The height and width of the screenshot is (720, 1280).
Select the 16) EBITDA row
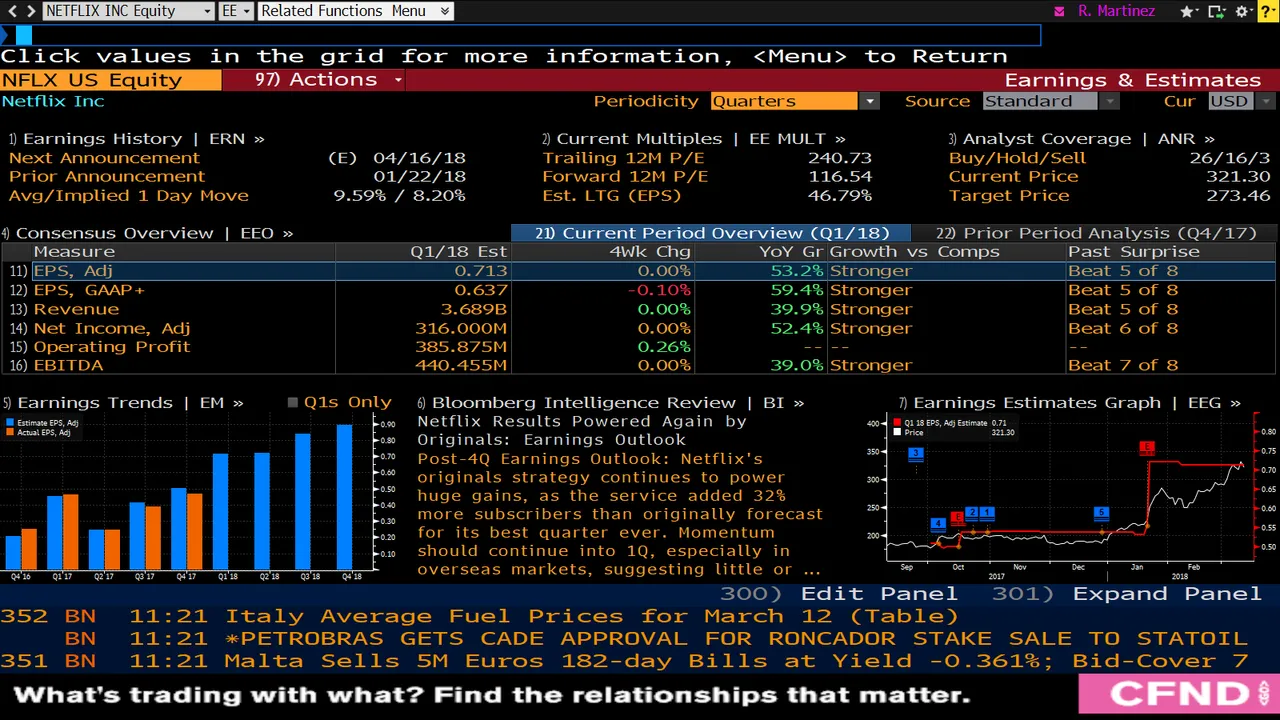638,365
